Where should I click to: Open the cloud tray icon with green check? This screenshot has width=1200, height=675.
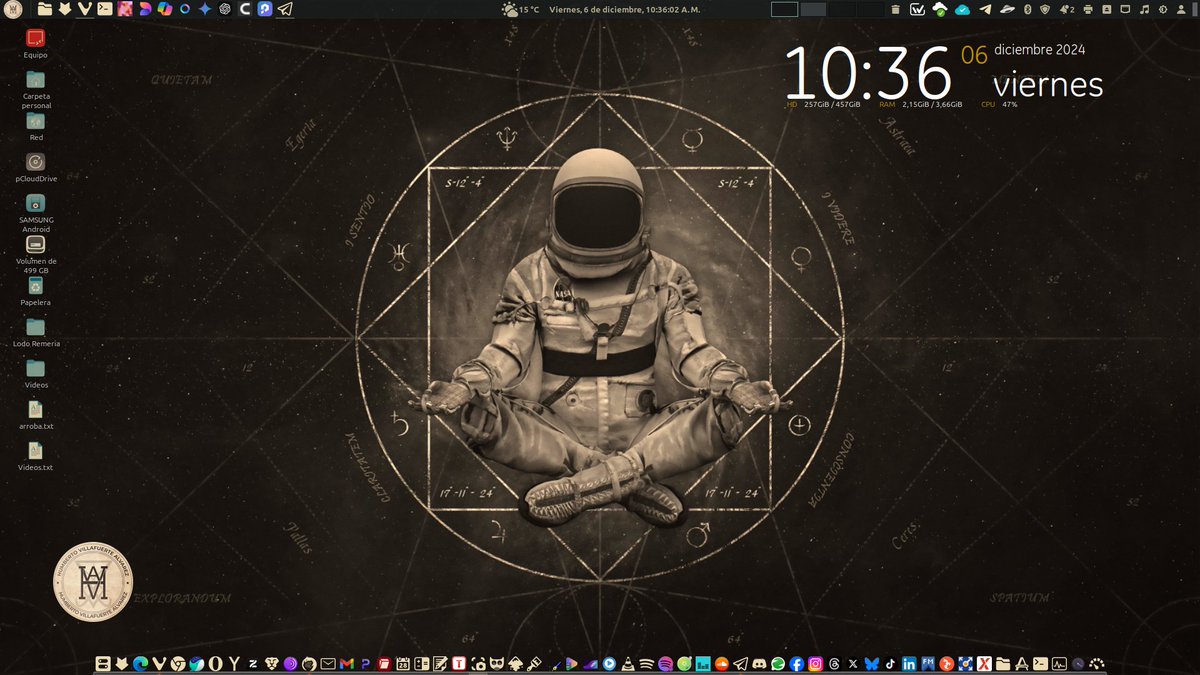click(x=940, y=9)
